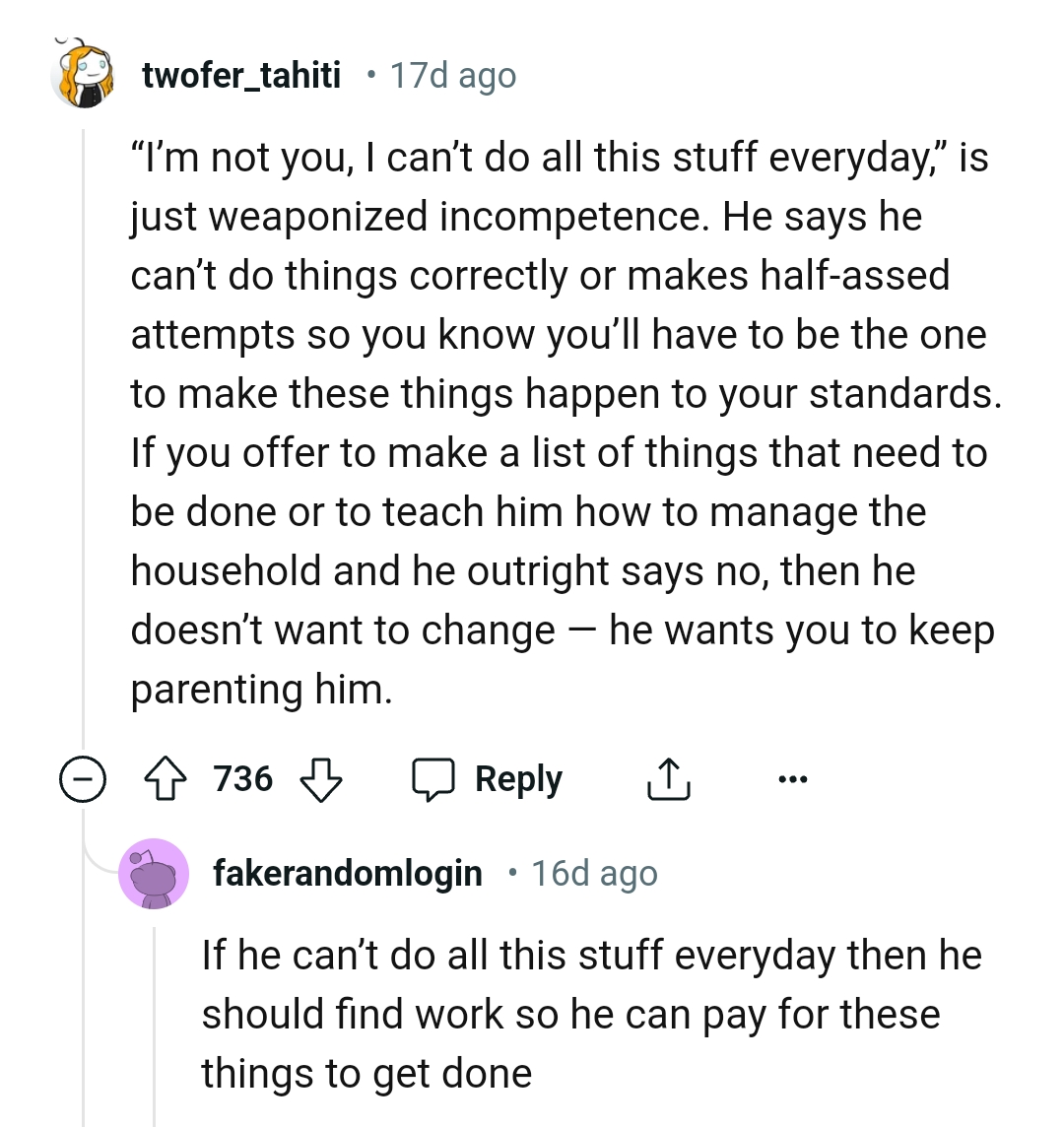Expand more actions for twofer_tahiti's comment
Screen dimensions: 1064x1127
pyautogui.click(x=793, y=778)
